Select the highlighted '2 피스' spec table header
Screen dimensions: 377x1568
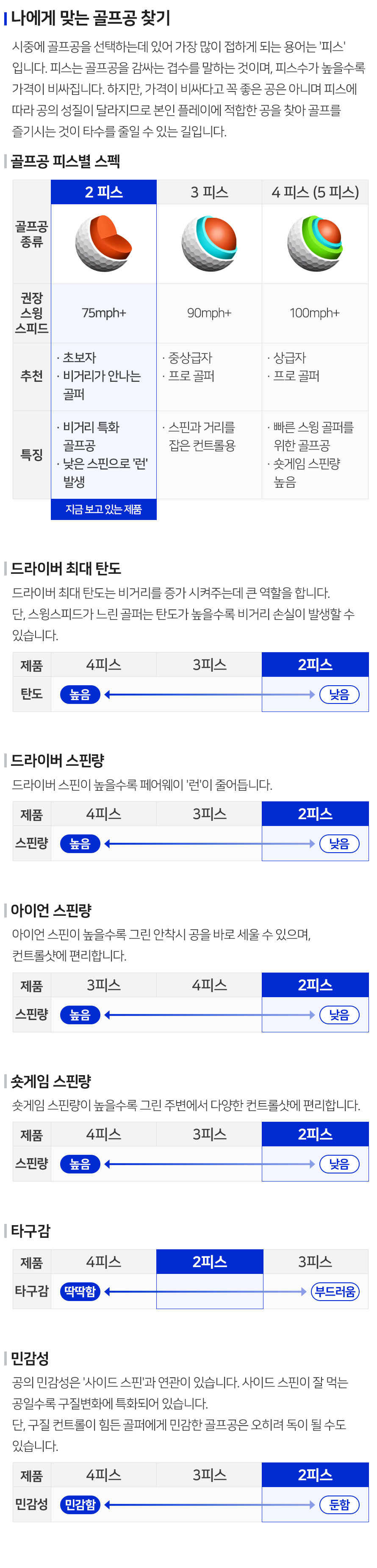(x=103, y=192)
